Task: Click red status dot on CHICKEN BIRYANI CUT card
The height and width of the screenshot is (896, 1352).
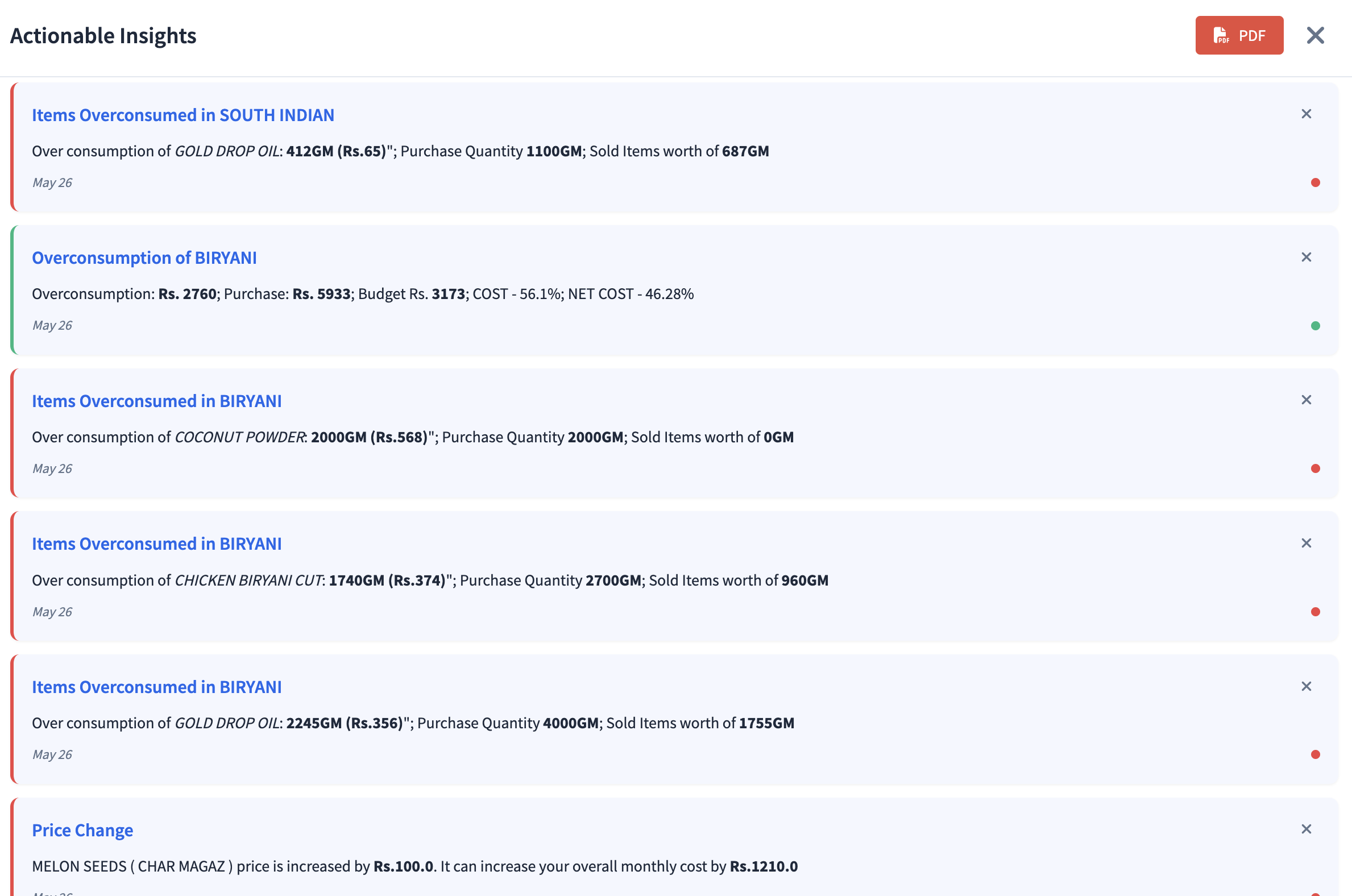Action: pos(1315,612)
